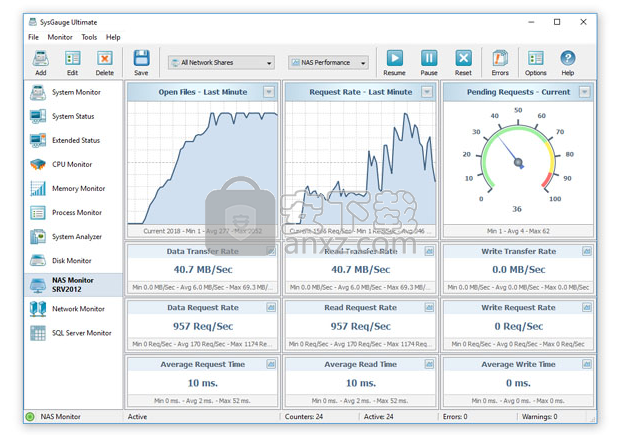Switch to Disk Monitor
Viewport: 626px width, 435px height.
[x=73, y=261]
